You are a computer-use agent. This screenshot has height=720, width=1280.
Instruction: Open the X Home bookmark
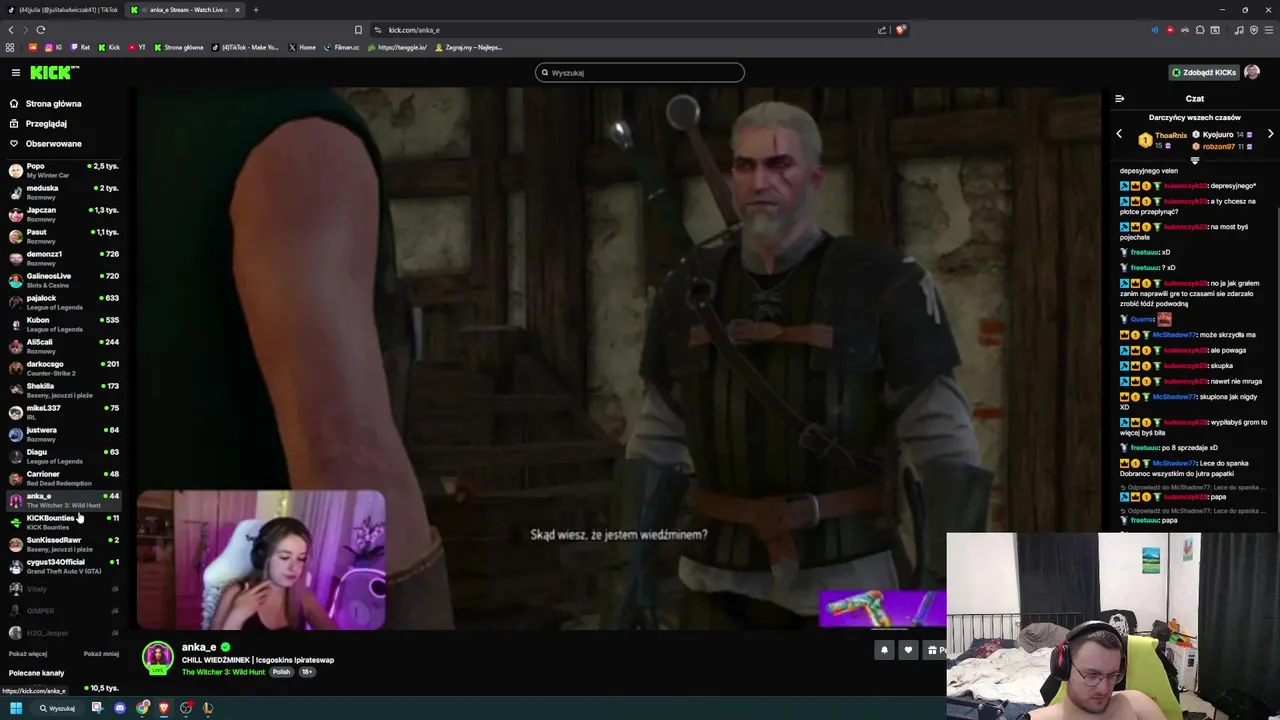pyautogui.click(x=302, y=47)
